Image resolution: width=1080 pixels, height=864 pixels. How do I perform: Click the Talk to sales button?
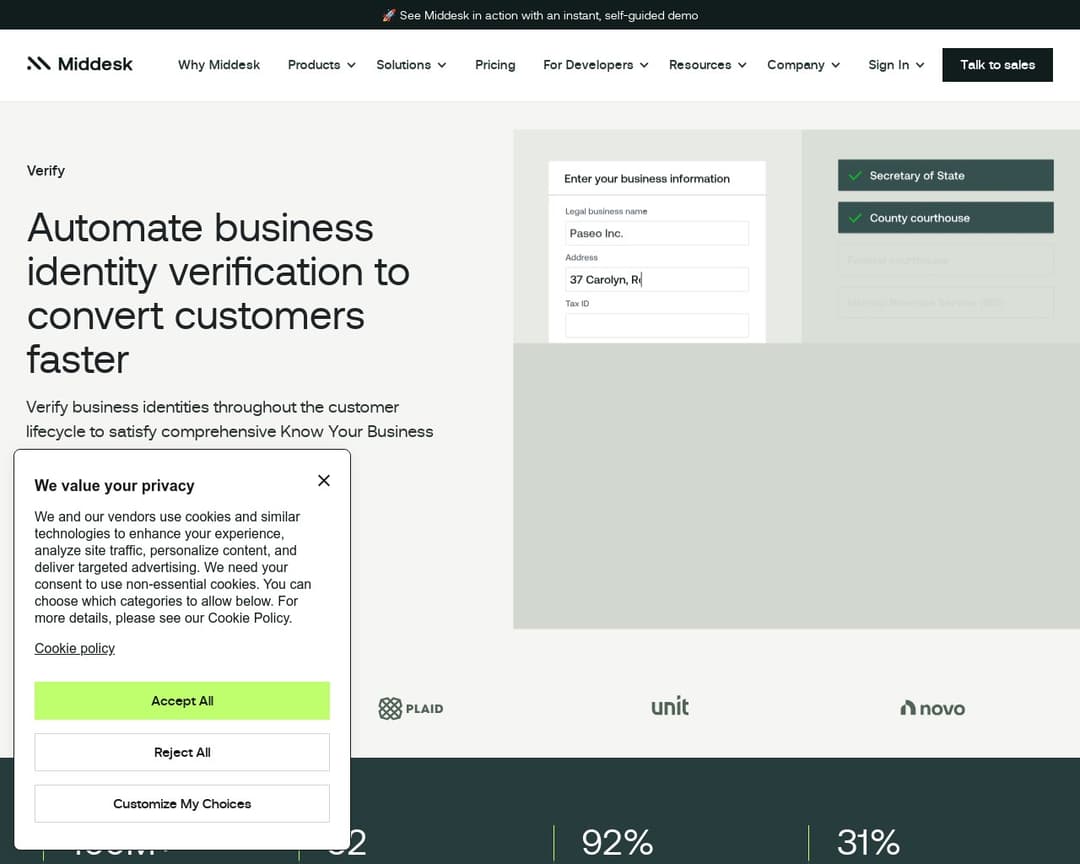pyautogui.click(x=997, y=65)
